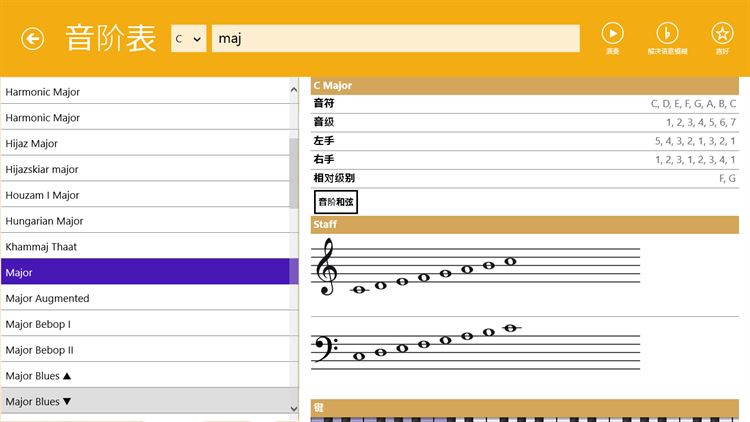Image resolution: width=750 pixels, height=422 pixels.
Task: Select Major Bebop I scale
Action: (145, 324)
